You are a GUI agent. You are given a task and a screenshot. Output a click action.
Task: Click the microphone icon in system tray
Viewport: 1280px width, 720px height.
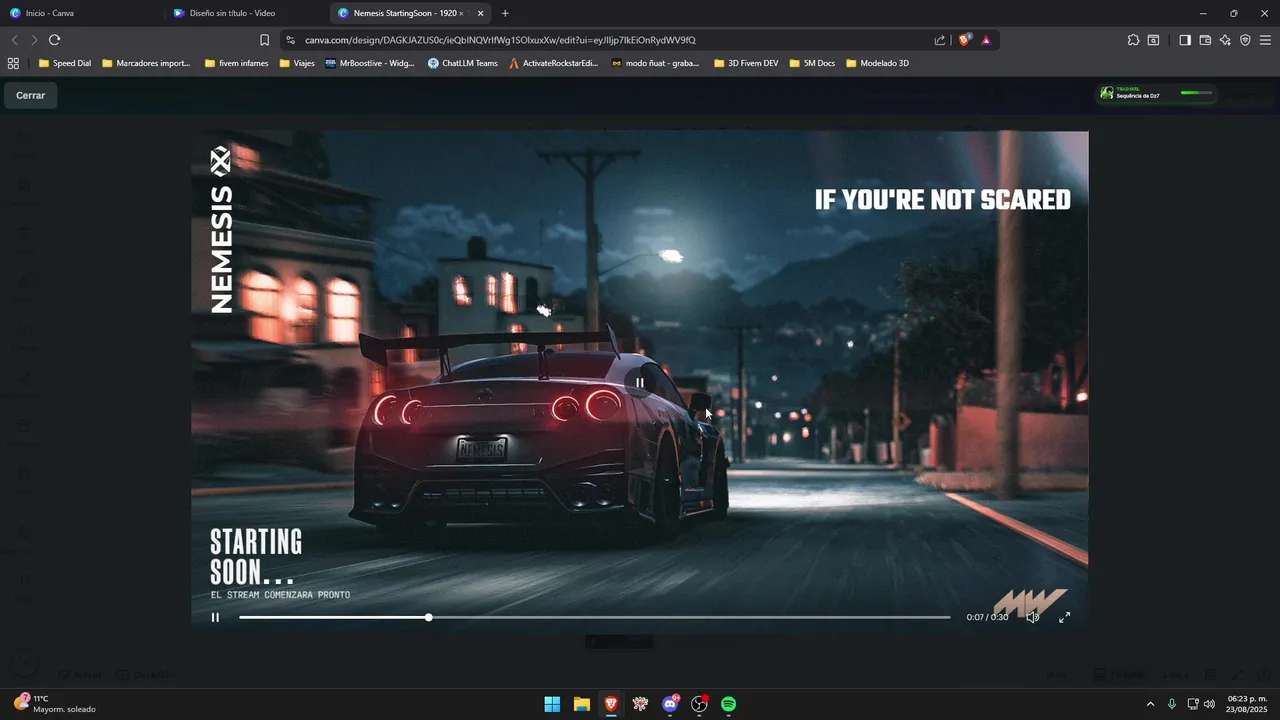tap(1171, 704)
